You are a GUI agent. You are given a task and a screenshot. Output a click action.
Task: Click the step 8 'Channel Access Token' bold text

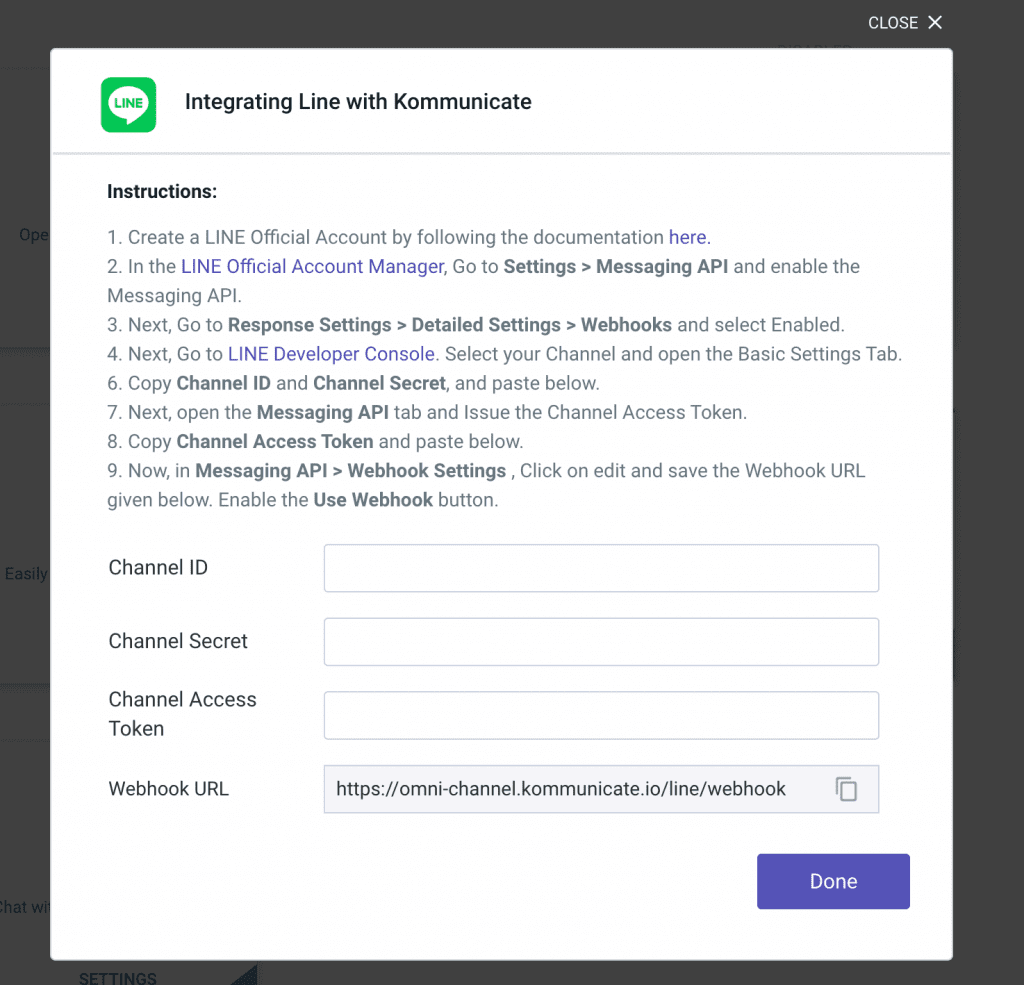(x=275, y=442)
